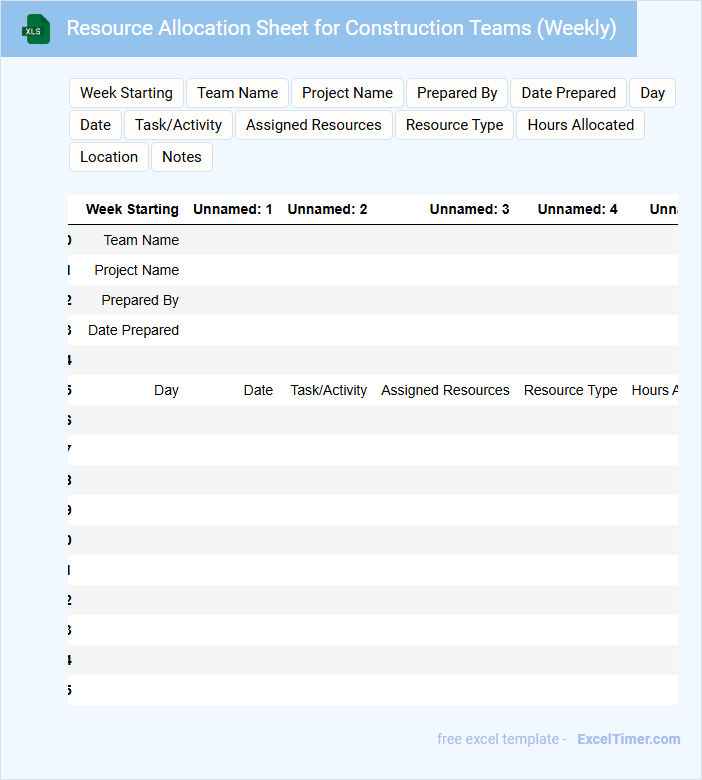Choose the Resource Type tag
702x780 pixels.
(454, 125)
